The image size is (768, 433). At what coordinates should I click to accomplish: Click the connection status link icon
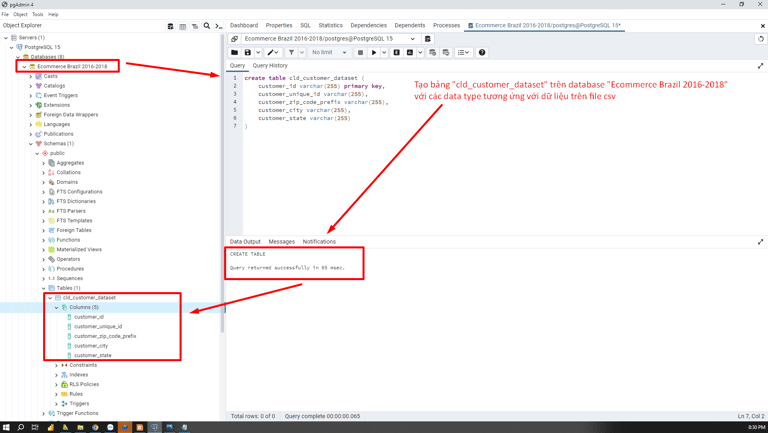(235, 39)
